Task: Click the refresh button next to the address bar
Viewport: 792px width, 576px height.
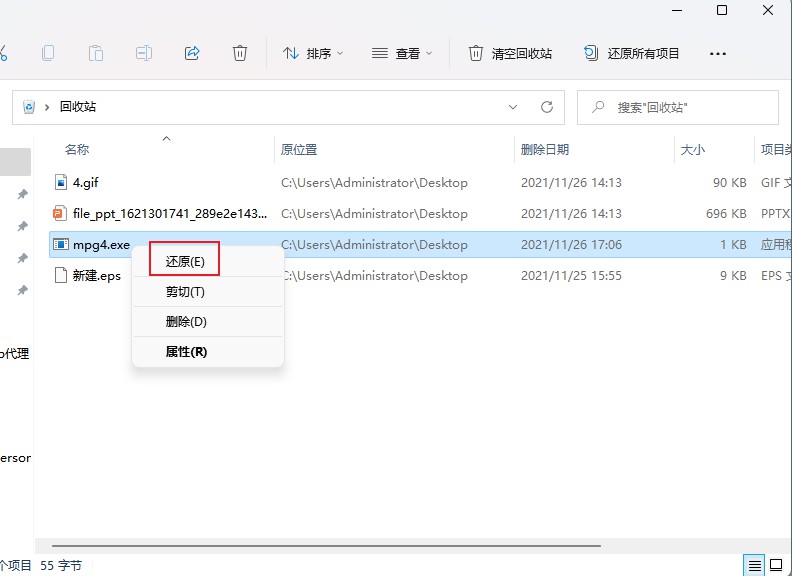Action: (547, 107)
